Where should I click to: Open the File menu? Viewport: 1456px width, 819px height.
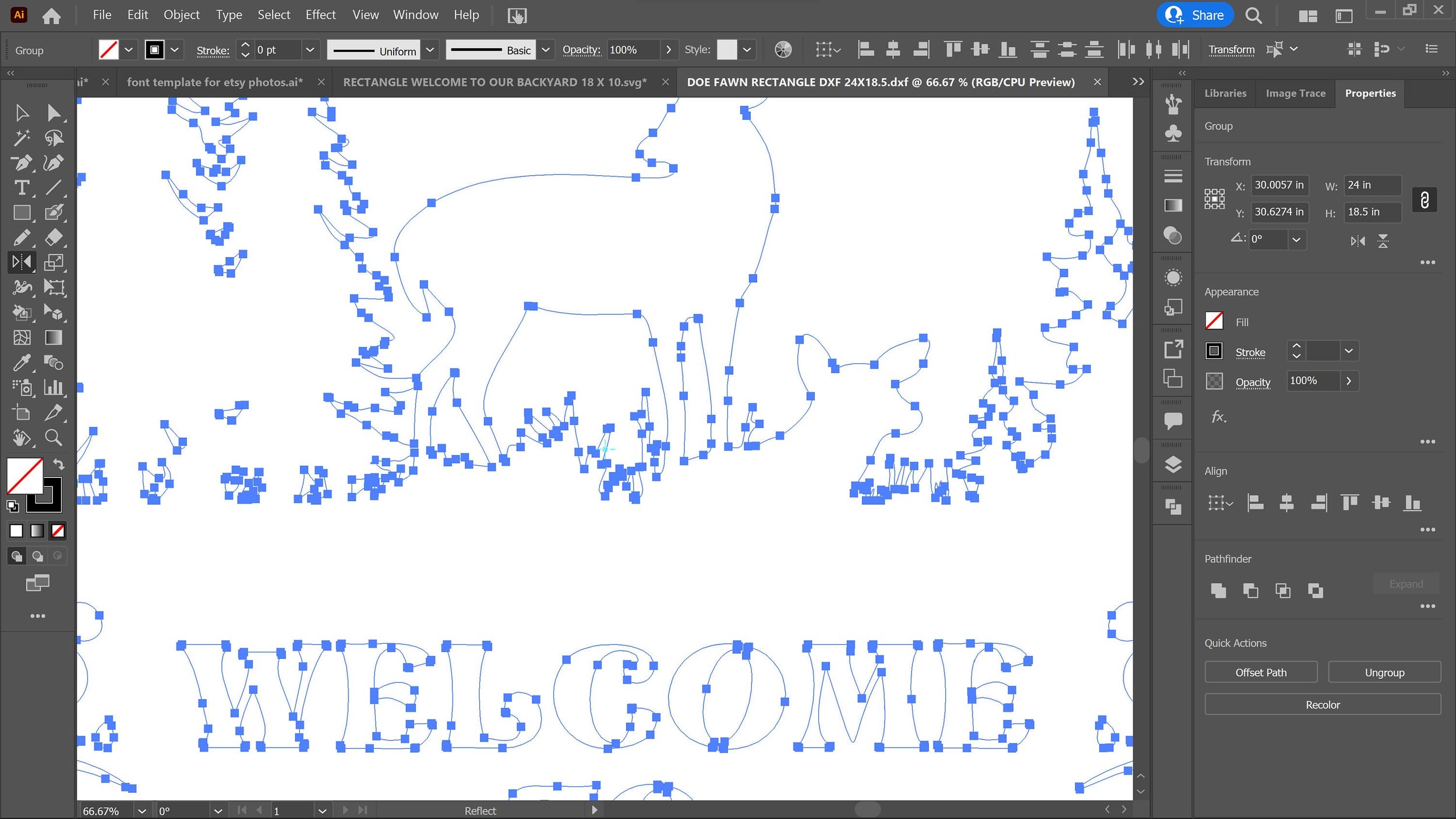click(x=102, y=15)
